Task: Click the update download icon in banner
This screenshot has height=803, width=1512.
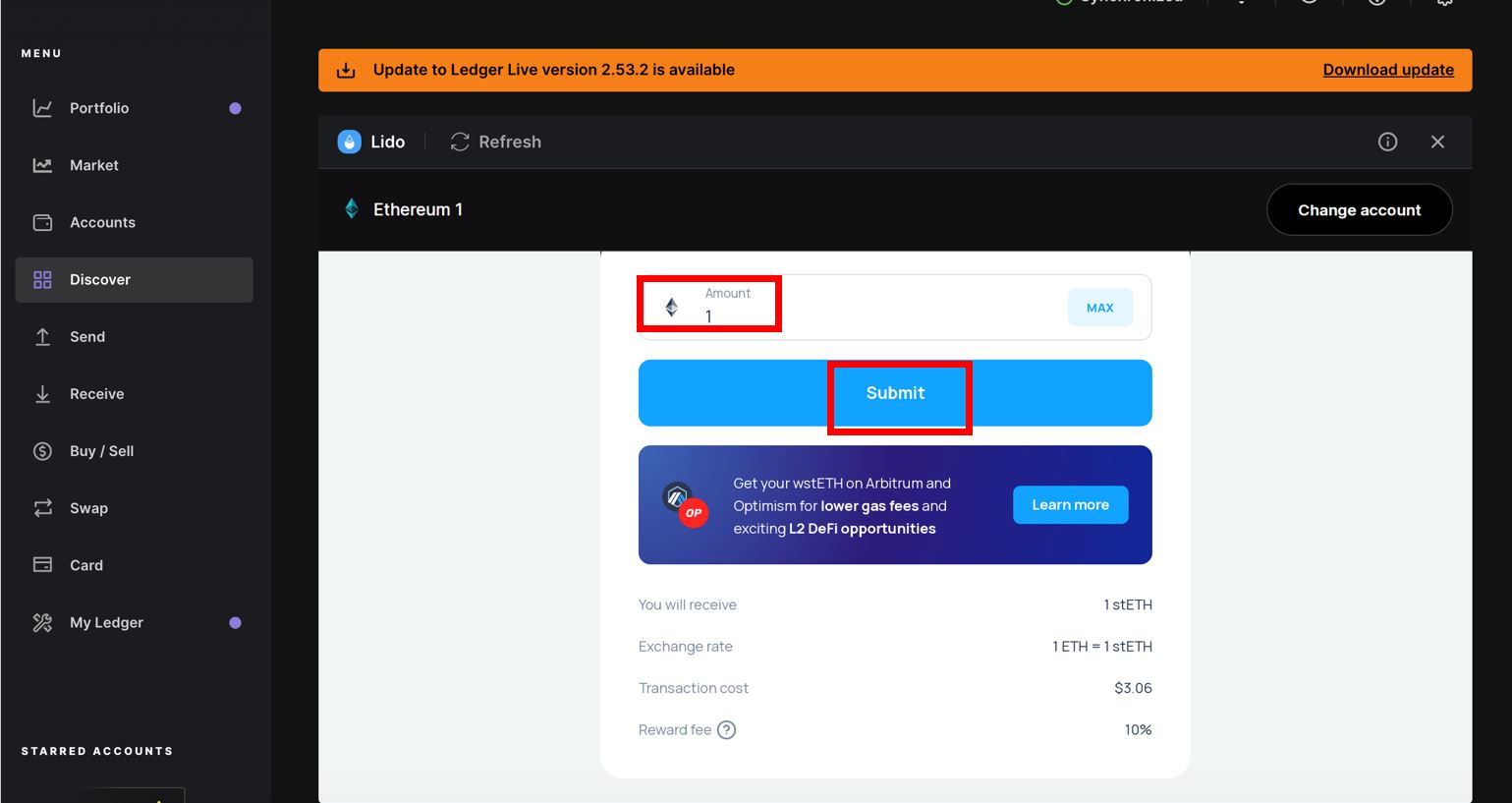Action: pyautogui.click(x=346, y=70)
